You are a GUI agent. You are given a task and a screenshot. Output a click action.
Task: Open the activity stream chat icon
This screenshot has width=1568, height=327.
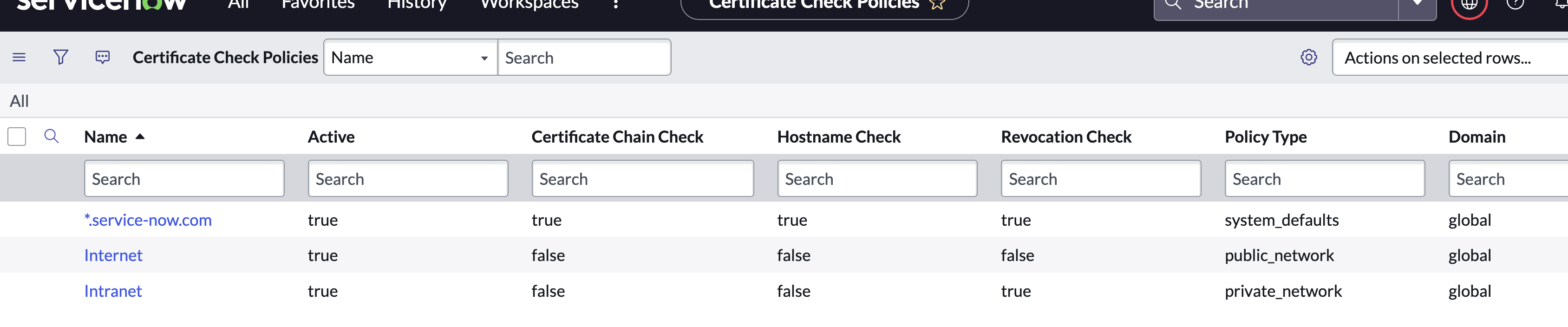(102, 58)
